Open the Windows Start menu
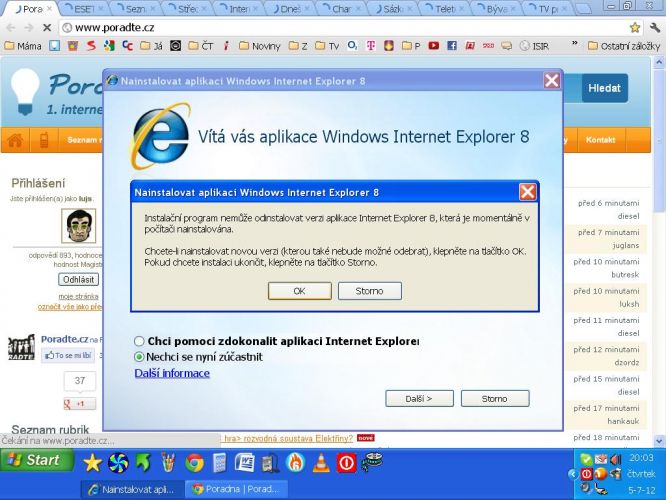 (37, 460)
